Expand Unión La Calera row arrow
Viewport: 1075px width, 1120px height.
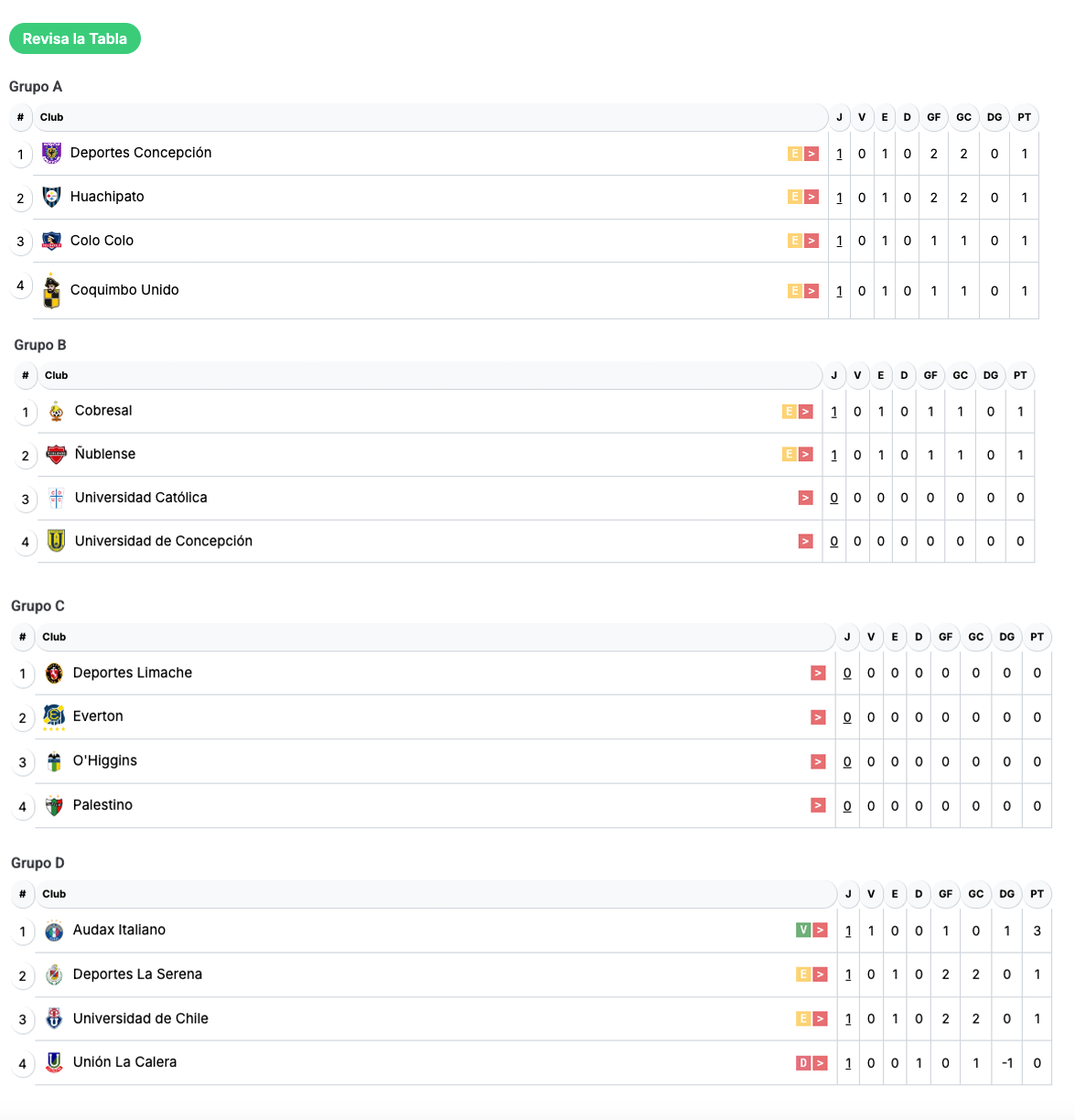[820, 1063]
